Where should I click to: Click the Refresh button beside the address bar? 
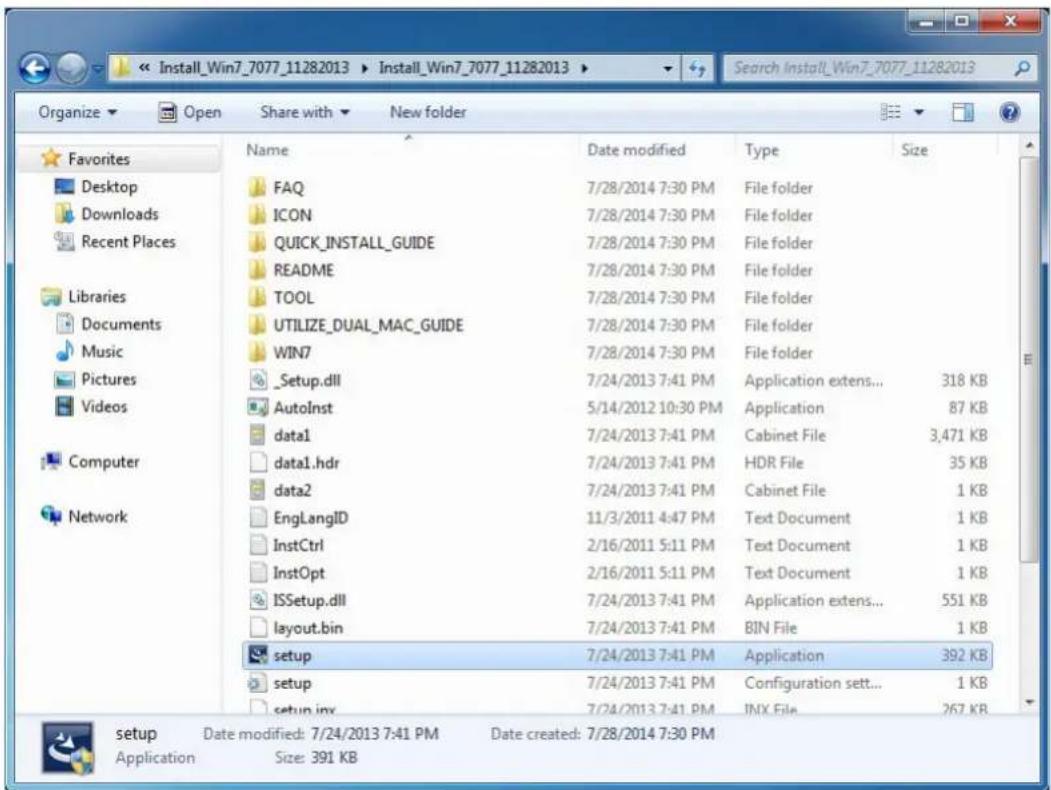pos(698,68)
